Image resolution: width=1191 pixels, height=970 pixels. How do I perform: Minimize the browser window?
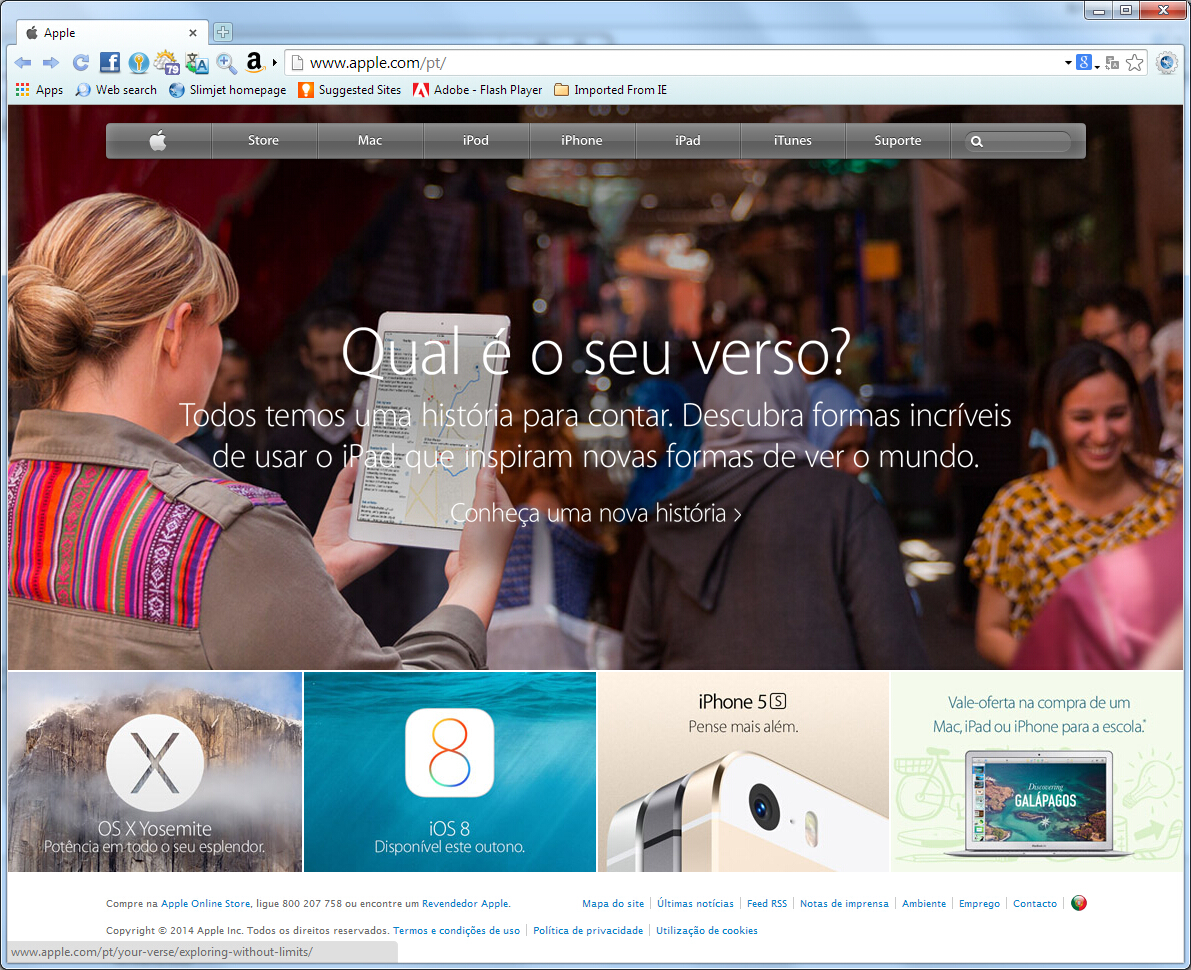[x=1098, y=11]
